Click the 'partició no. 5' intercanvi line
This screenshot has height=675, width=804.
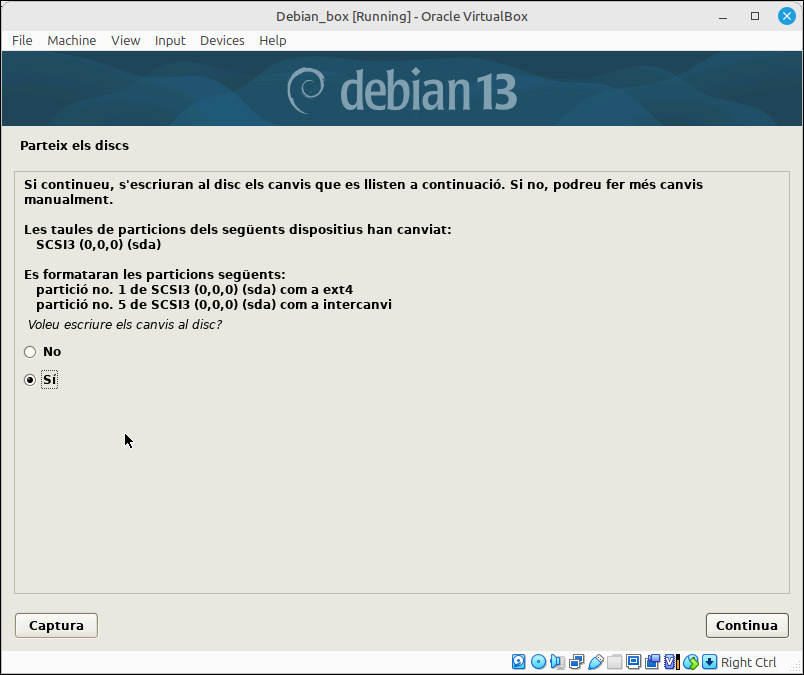pos(214,305)
